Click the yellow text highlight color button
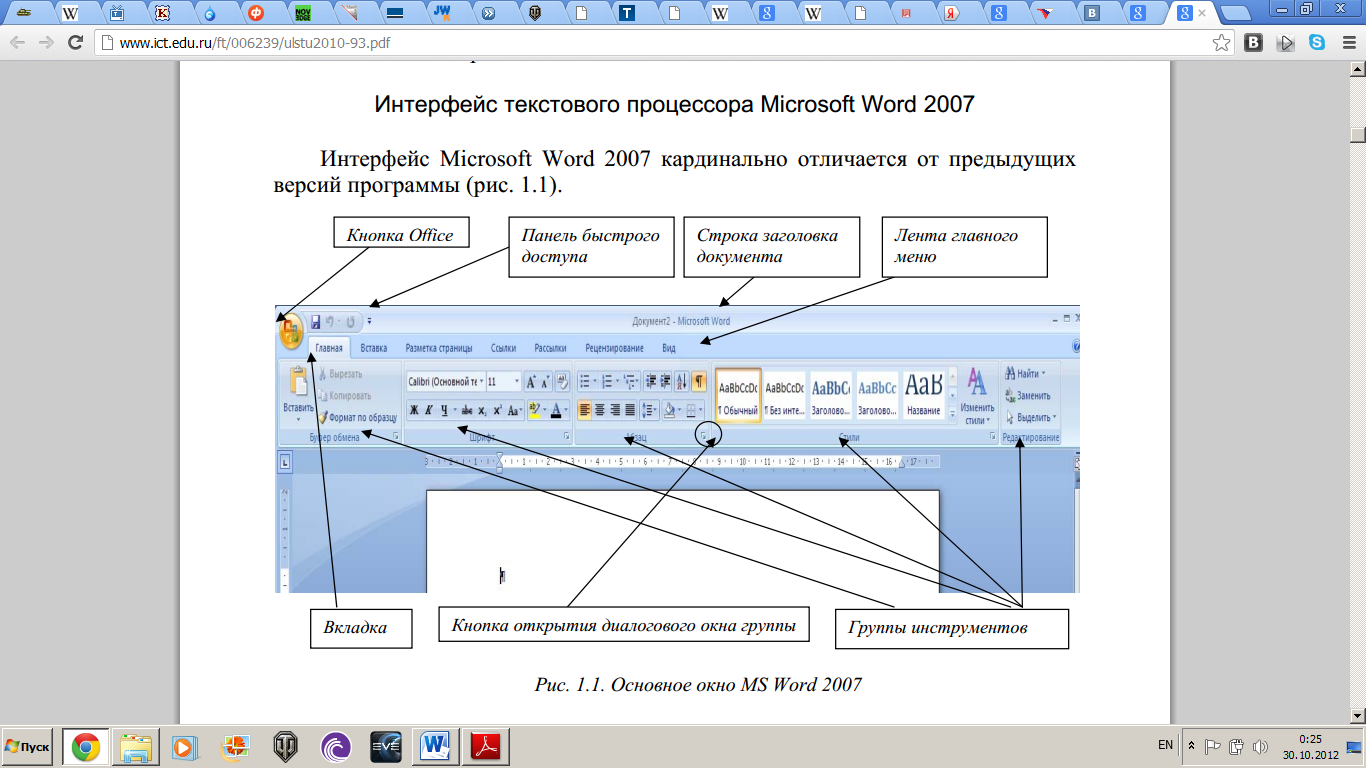Viewport: 1366px width, 768px height. [535, 410]
